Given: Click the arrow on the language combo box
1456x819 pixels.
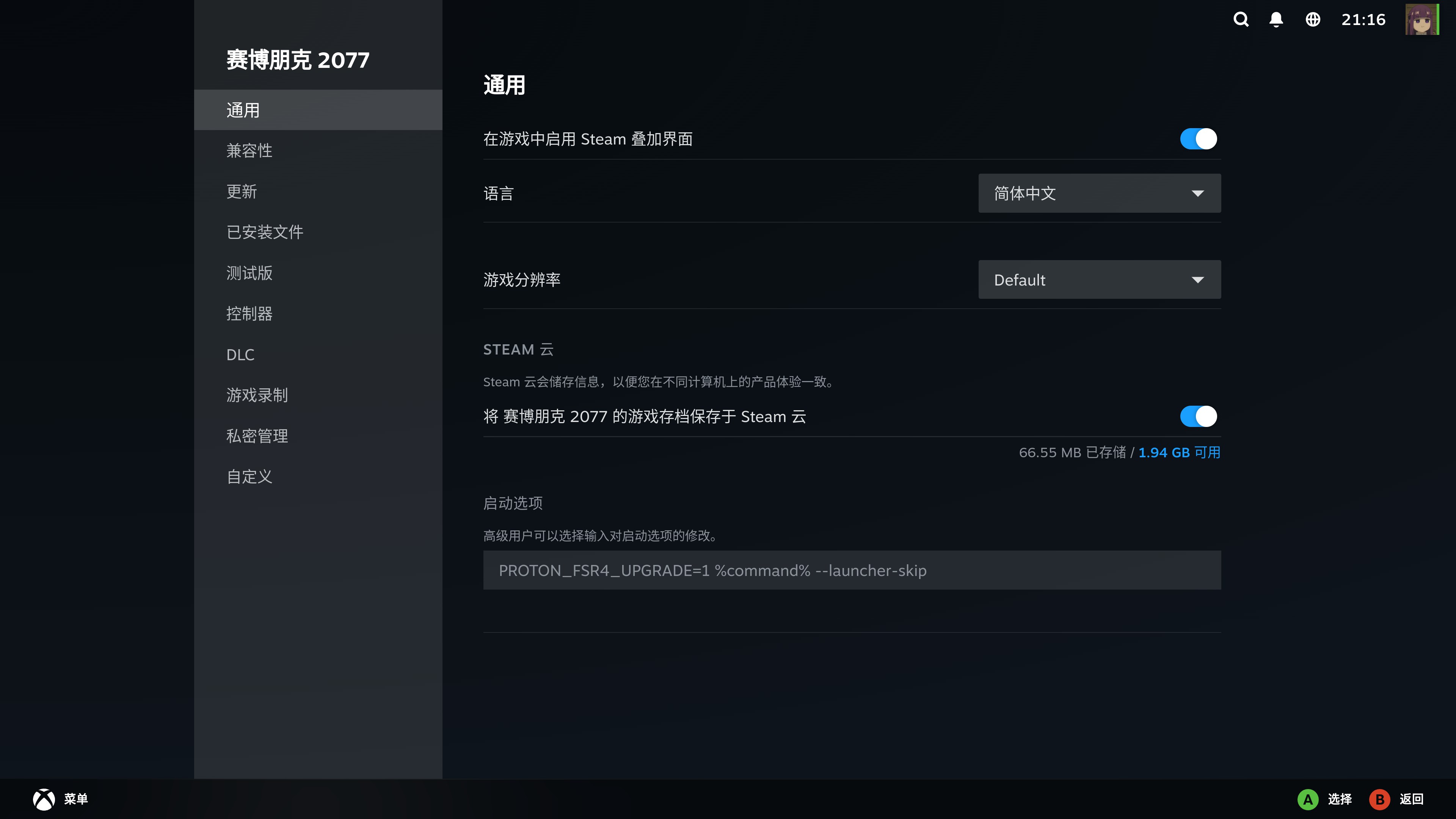Looking at the screenshot, I should (1197, 193).
